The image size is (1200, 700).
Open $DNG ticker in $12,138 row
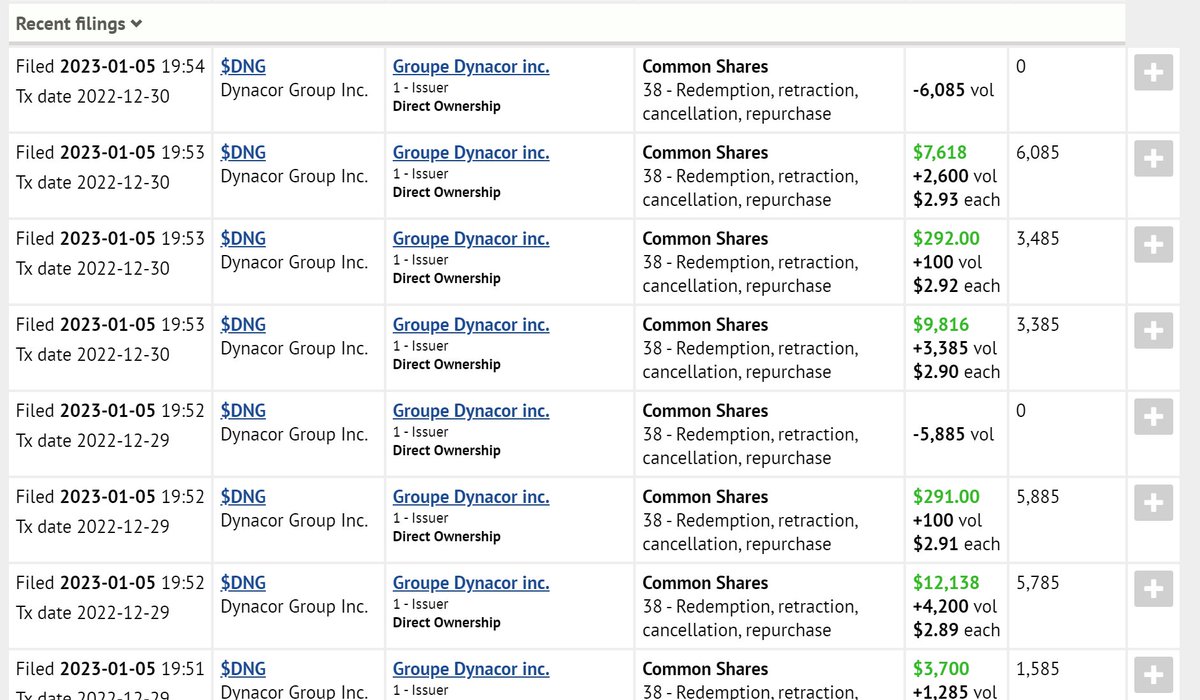[x=243, y=583]
